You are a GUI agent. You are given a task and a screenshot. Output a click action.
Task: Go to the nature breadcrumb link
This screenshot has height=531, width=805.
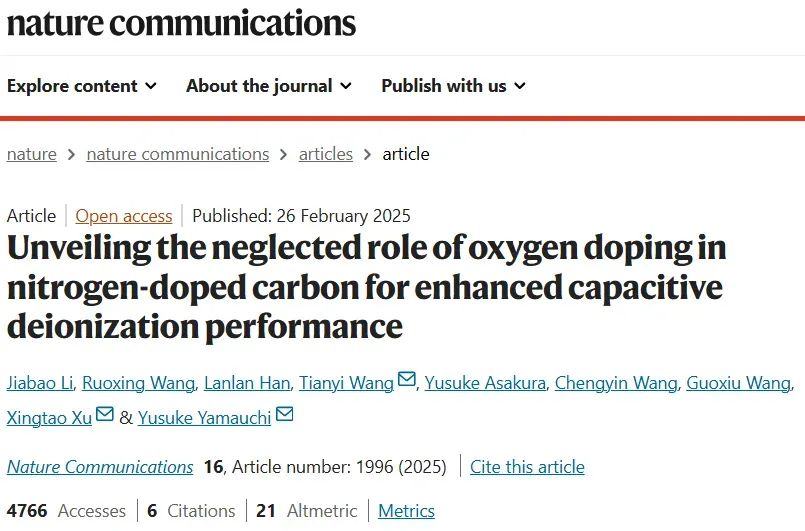pyautogui.click(x=32, y=154)
